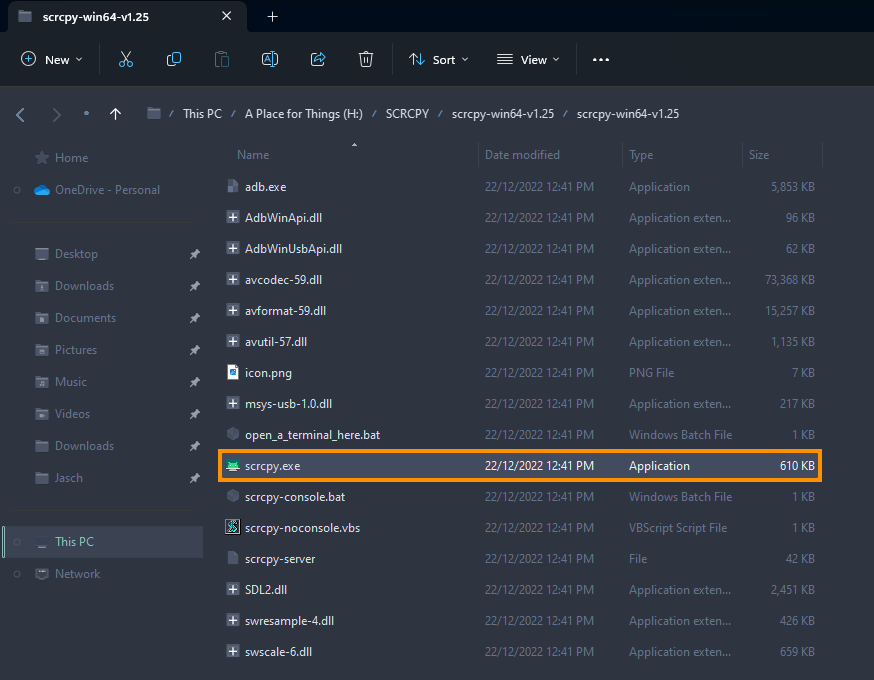The width and height of the screenshot is (874, 680).
Task: Open the Sort dropdown menu
Action: click(439, 60)
